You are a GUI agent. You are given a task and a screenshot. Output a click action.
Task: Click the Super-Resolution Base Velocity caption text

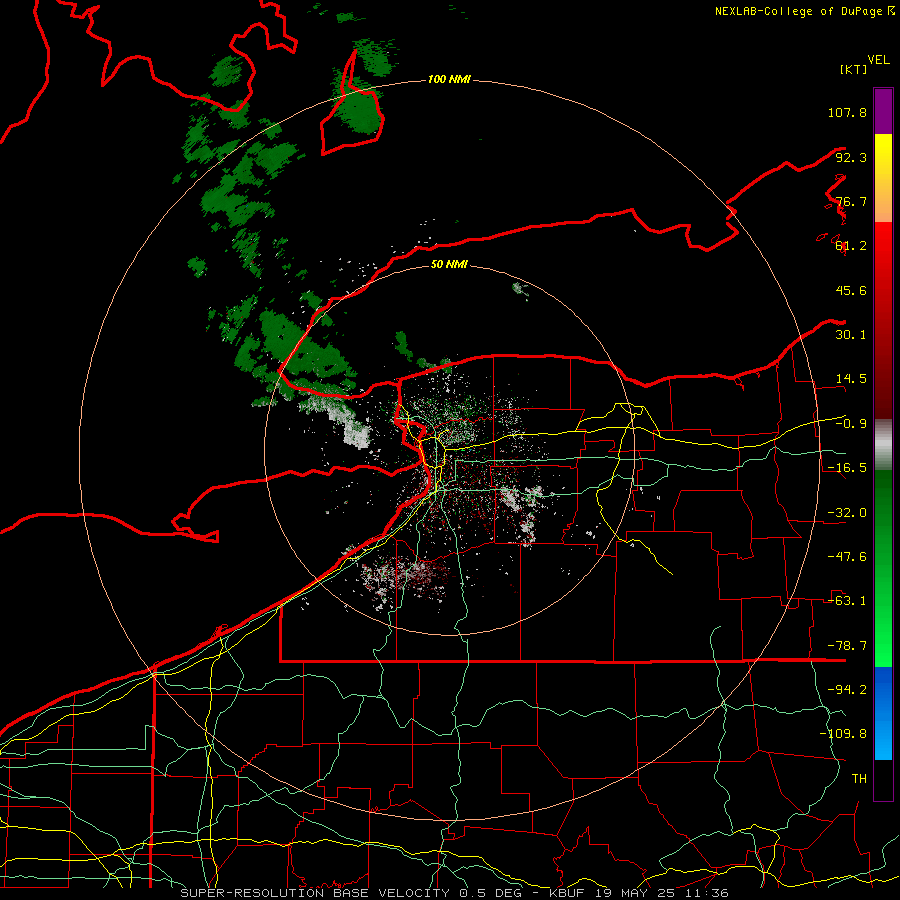[x=453, y=893]
